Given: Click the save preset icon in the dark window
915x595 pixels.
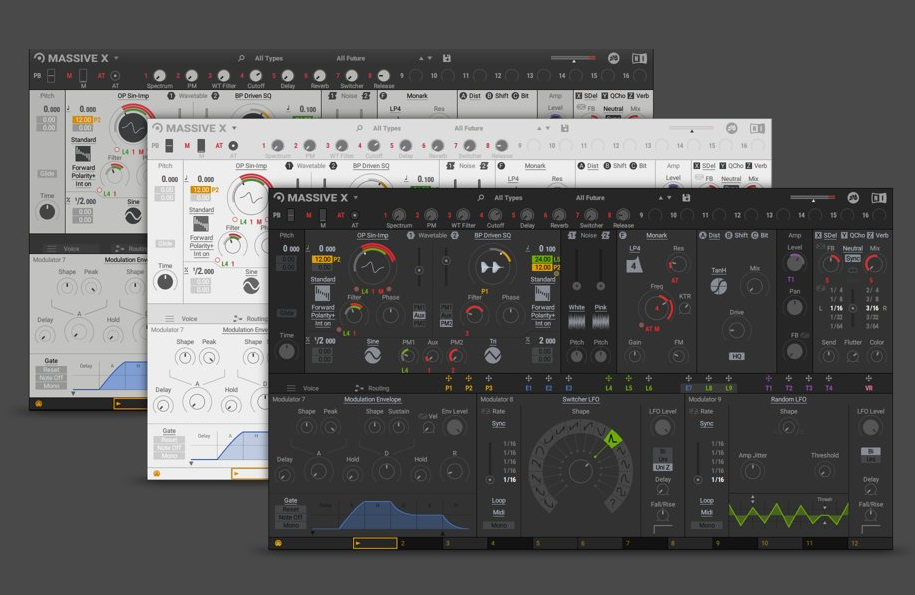Looking at the screenshot, I should coord(686,198).
